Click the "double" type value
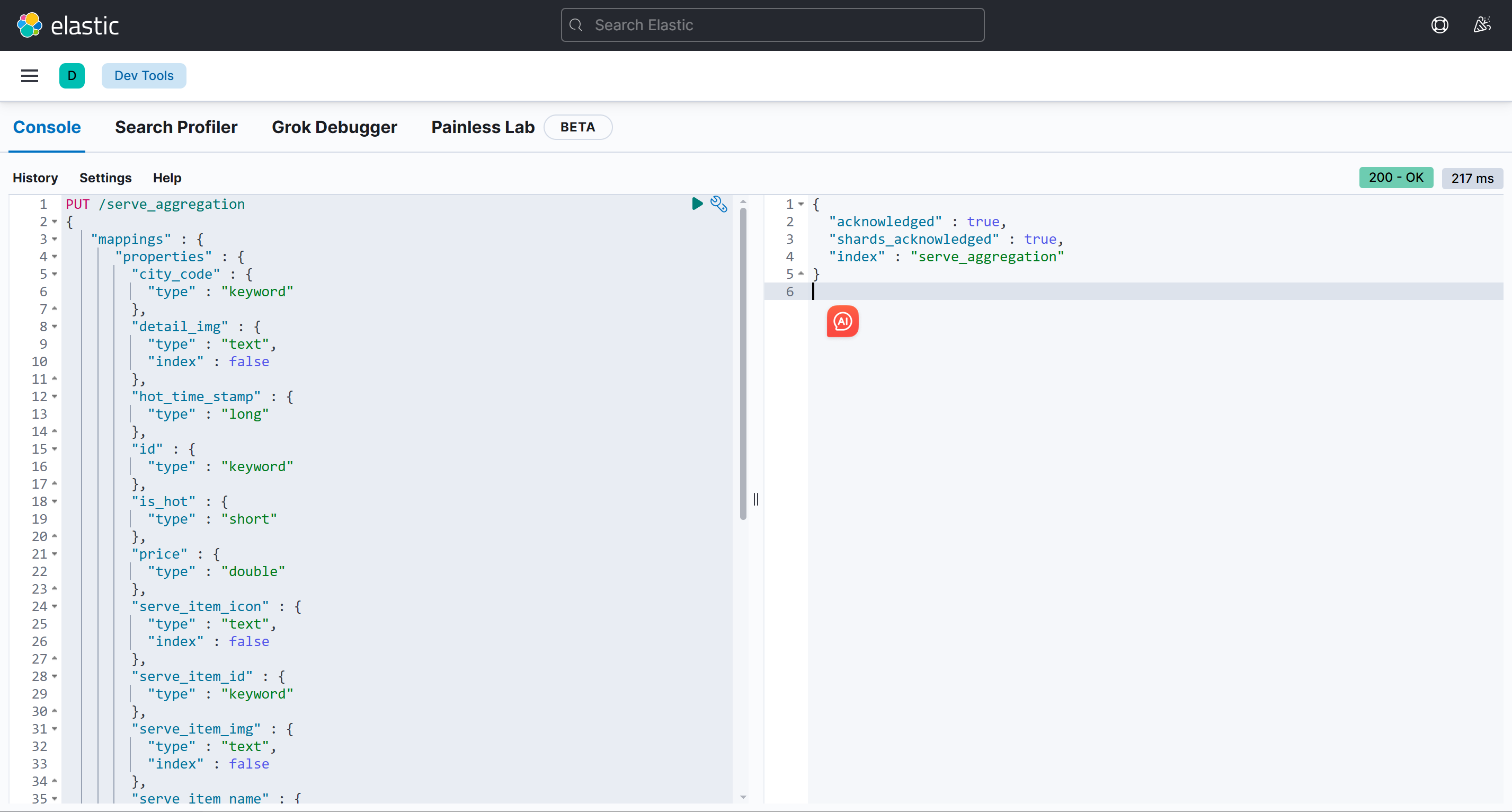 [x=253, y=572]
